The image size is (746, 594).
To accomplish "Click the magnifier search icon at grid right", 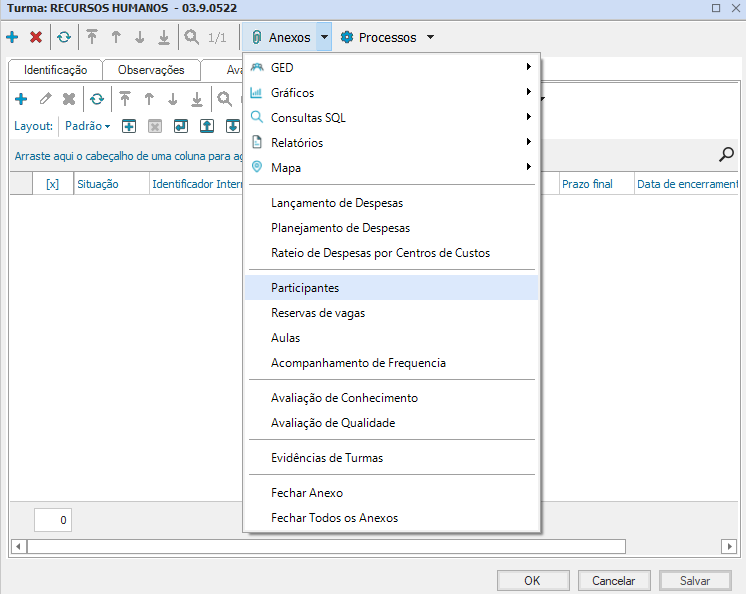I will [x=727, y=154].
